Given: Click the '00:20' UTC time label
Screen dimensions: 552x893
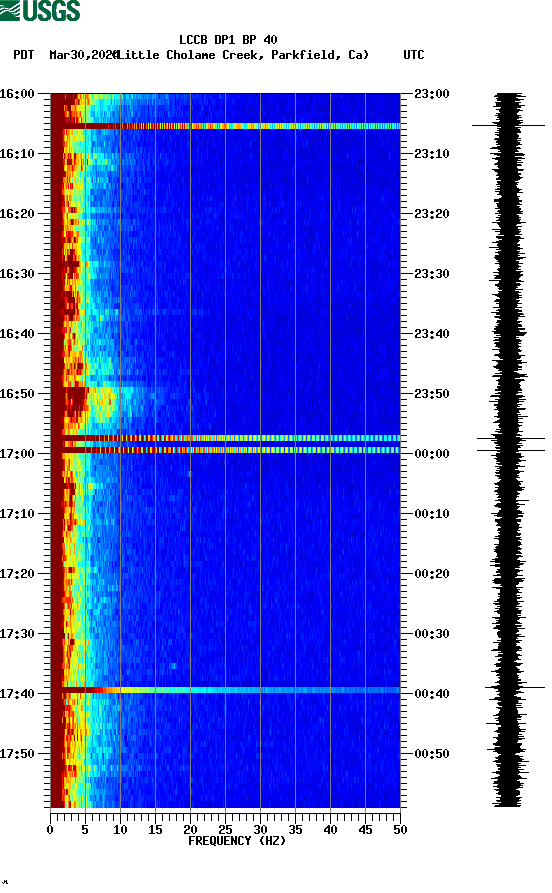Looking at the screenshot, I should click(x=432, y=574).
